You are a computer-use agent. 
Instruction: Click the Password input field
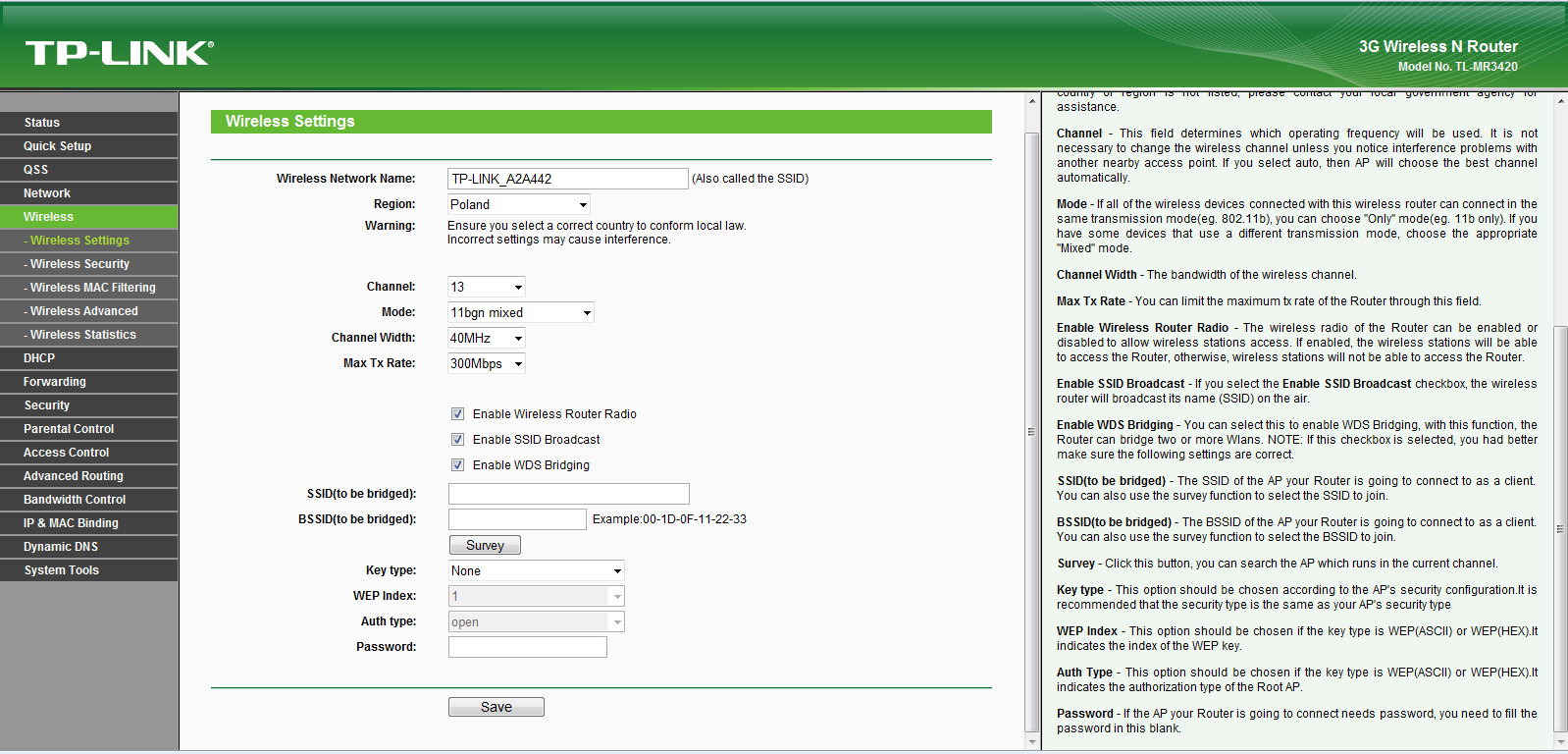coord(528,647)
